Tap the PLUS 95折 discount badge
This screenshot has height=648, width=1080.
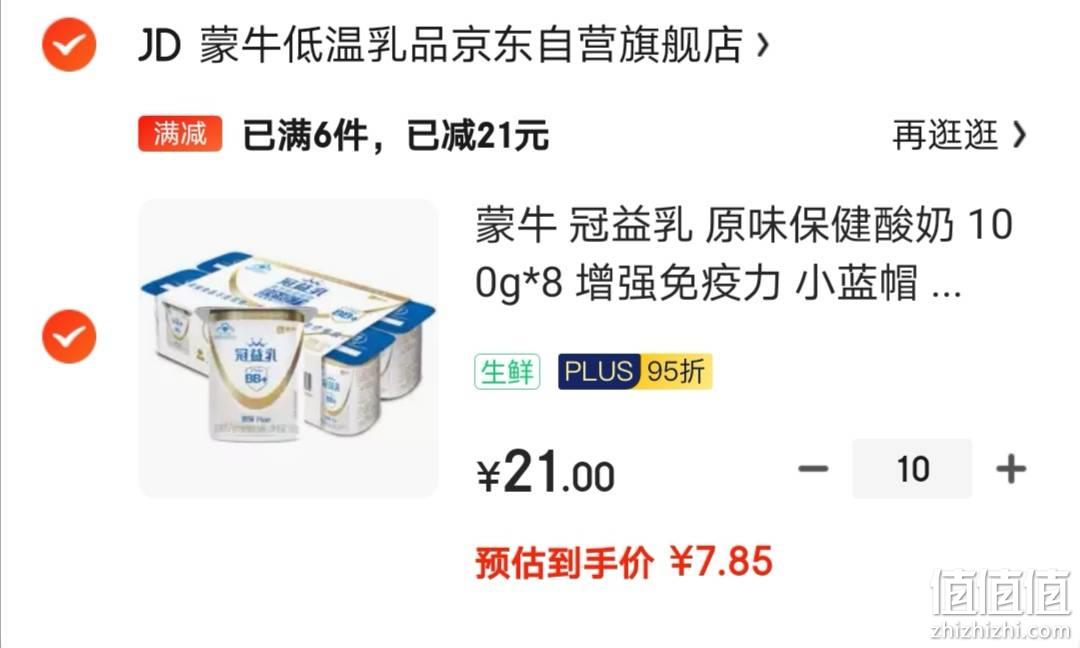pyautogui.click(x=634, y=372)
